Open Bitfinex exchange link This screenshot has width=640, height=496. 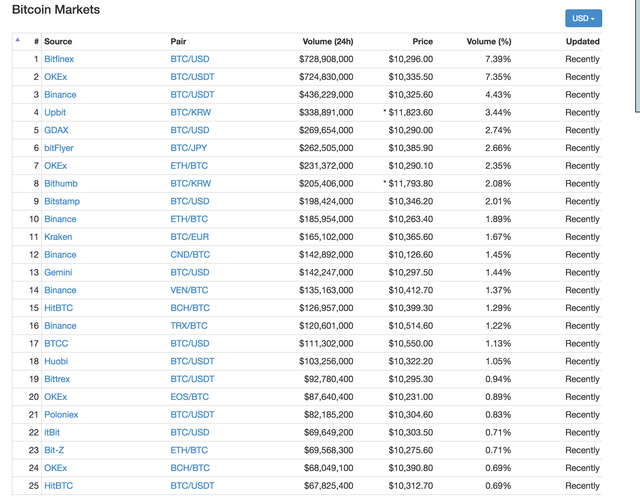pyautogui.click(x=59, y=59)
